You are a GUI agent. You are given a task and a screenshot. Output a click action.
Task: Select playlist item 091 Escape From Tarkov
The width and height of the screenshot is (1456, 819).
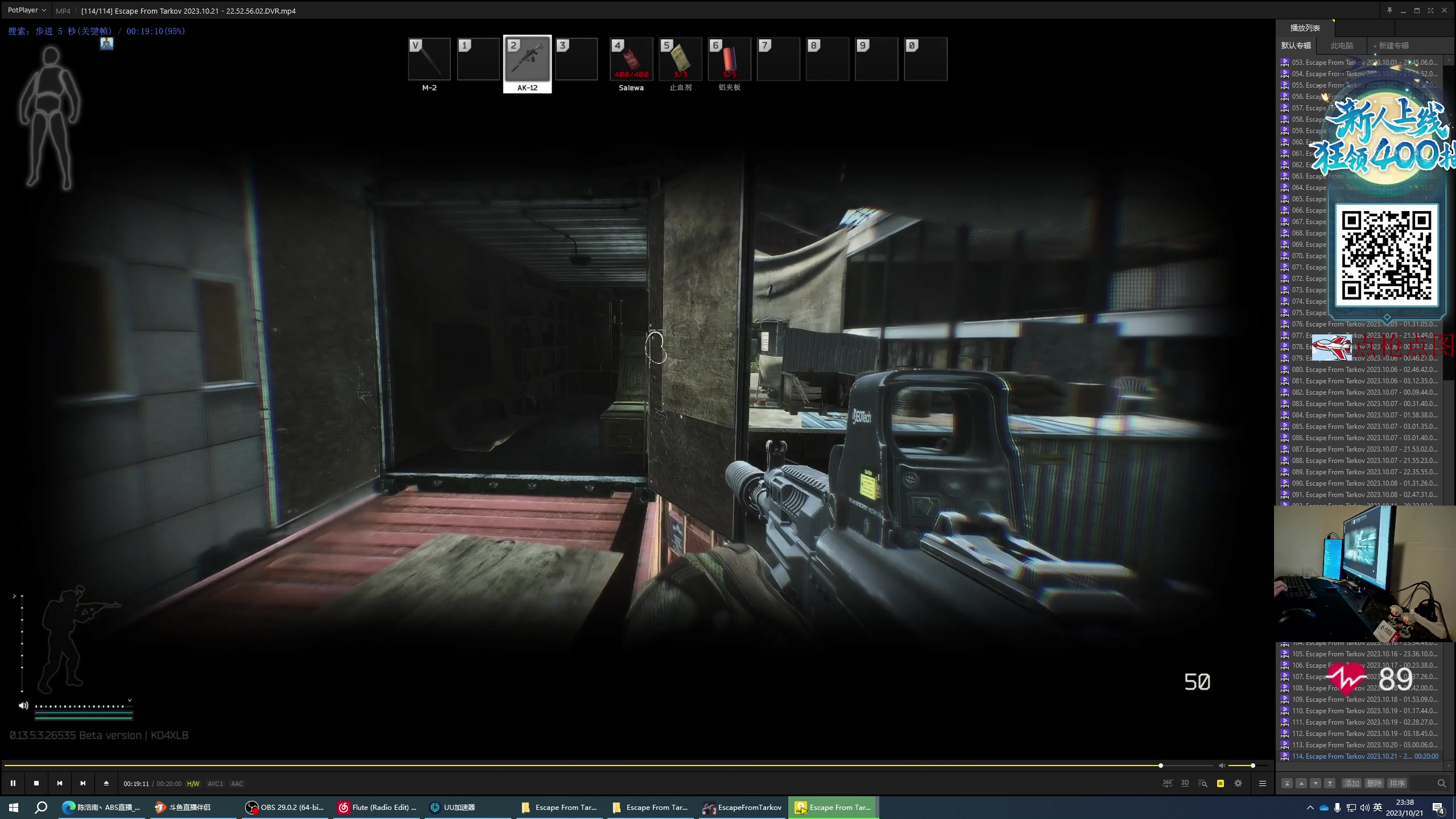click(x=1359, y=495)
